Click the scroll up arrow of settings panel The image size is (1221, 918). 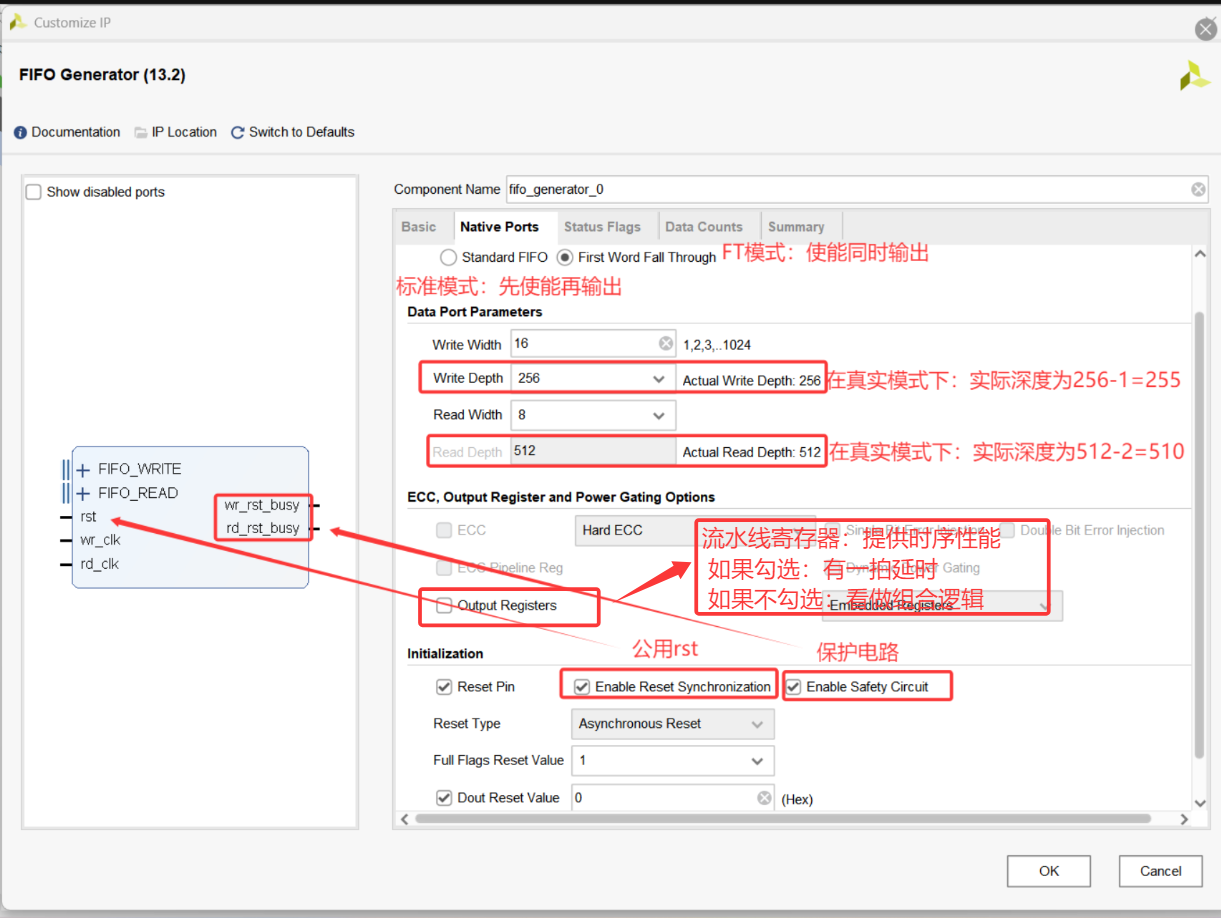[x=1200, y=255]
